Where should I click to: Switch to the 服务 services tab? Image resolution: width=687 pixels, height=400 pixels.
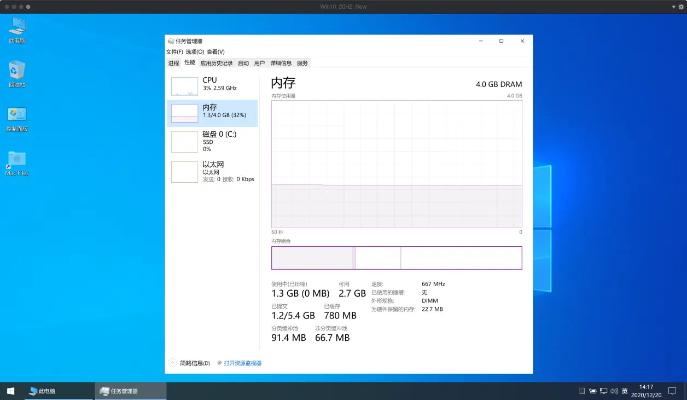tap(302, 62)
